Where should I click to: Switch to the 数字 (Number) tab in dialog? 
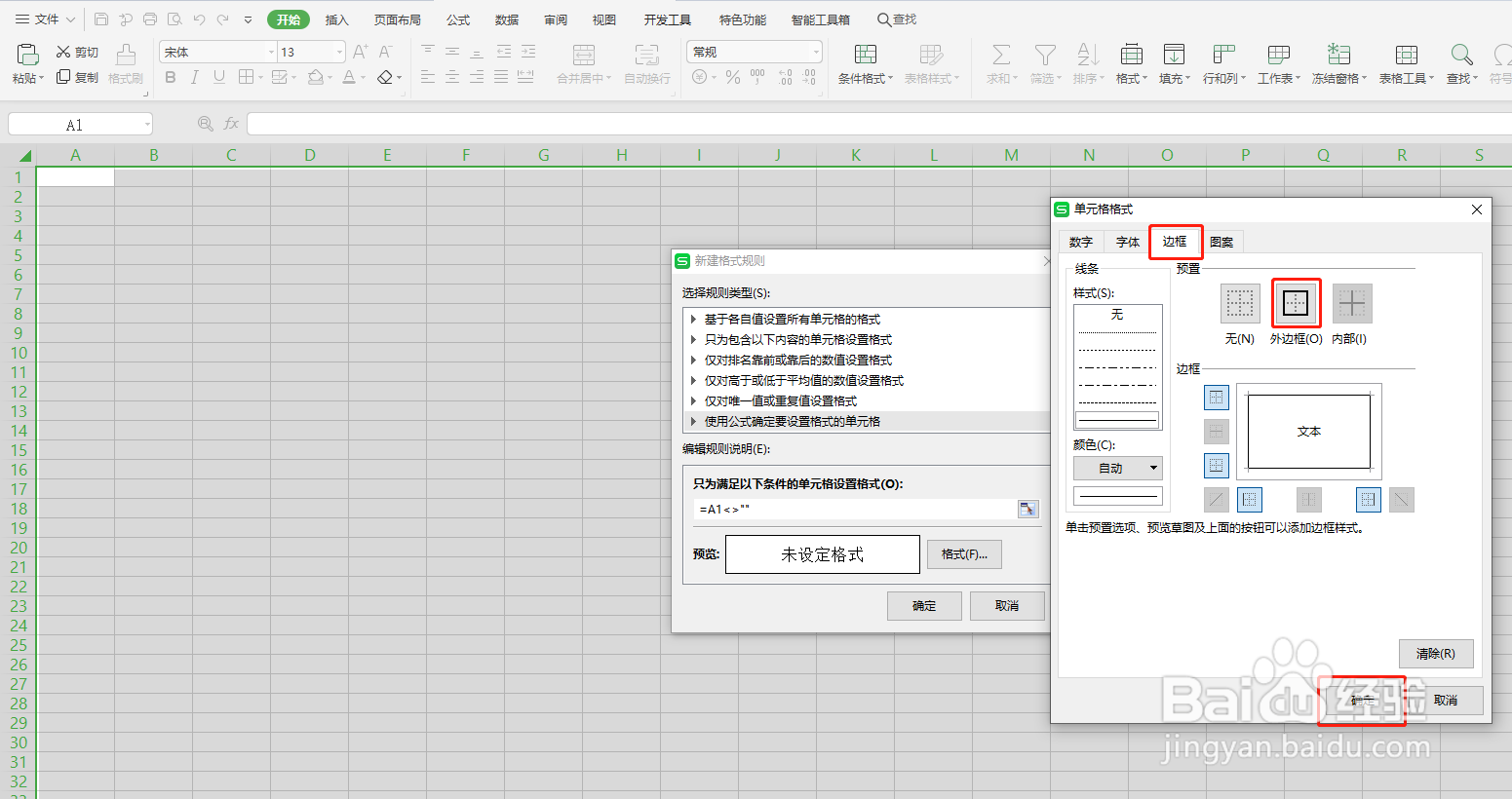tap(1081, 242)
